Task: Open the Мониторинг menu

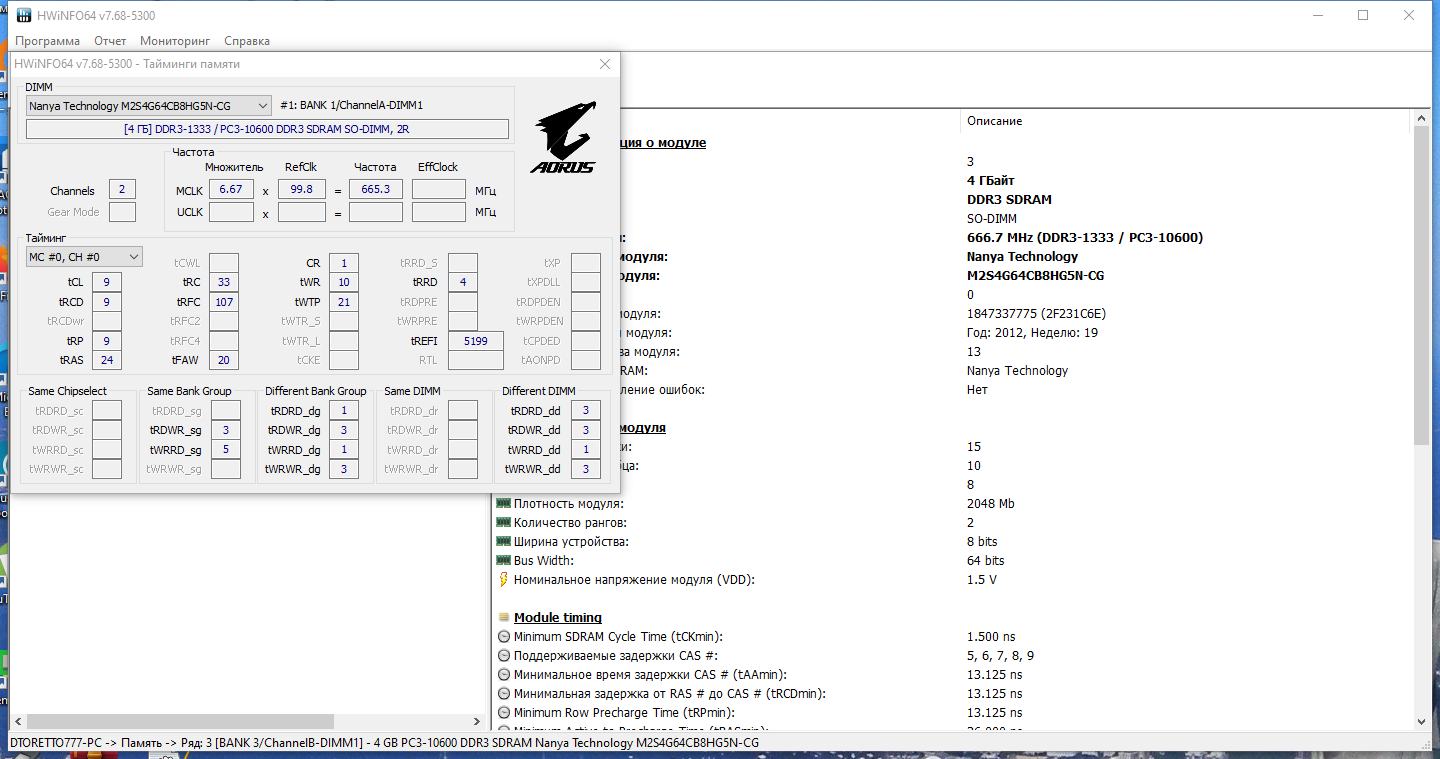Action: point(175,41)
